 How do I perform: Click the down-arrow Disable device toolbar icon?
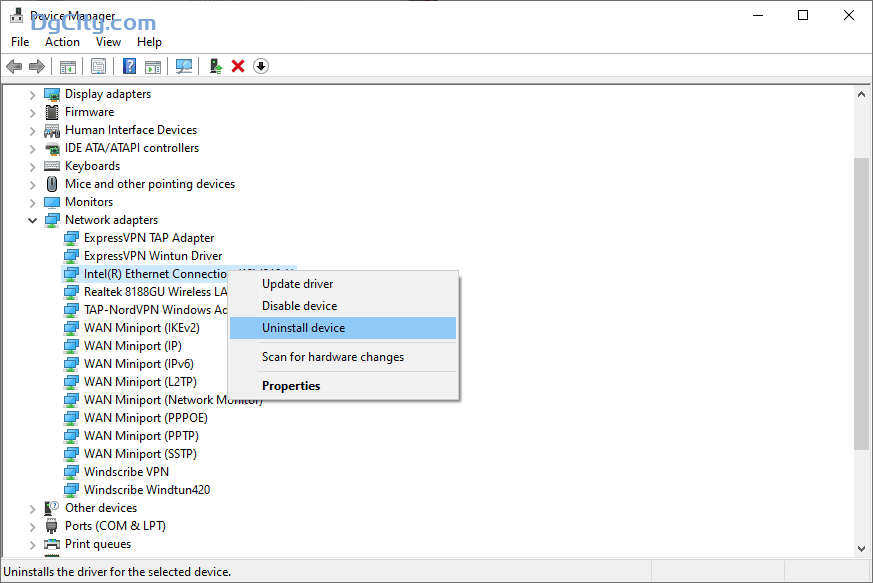point(261,66)
